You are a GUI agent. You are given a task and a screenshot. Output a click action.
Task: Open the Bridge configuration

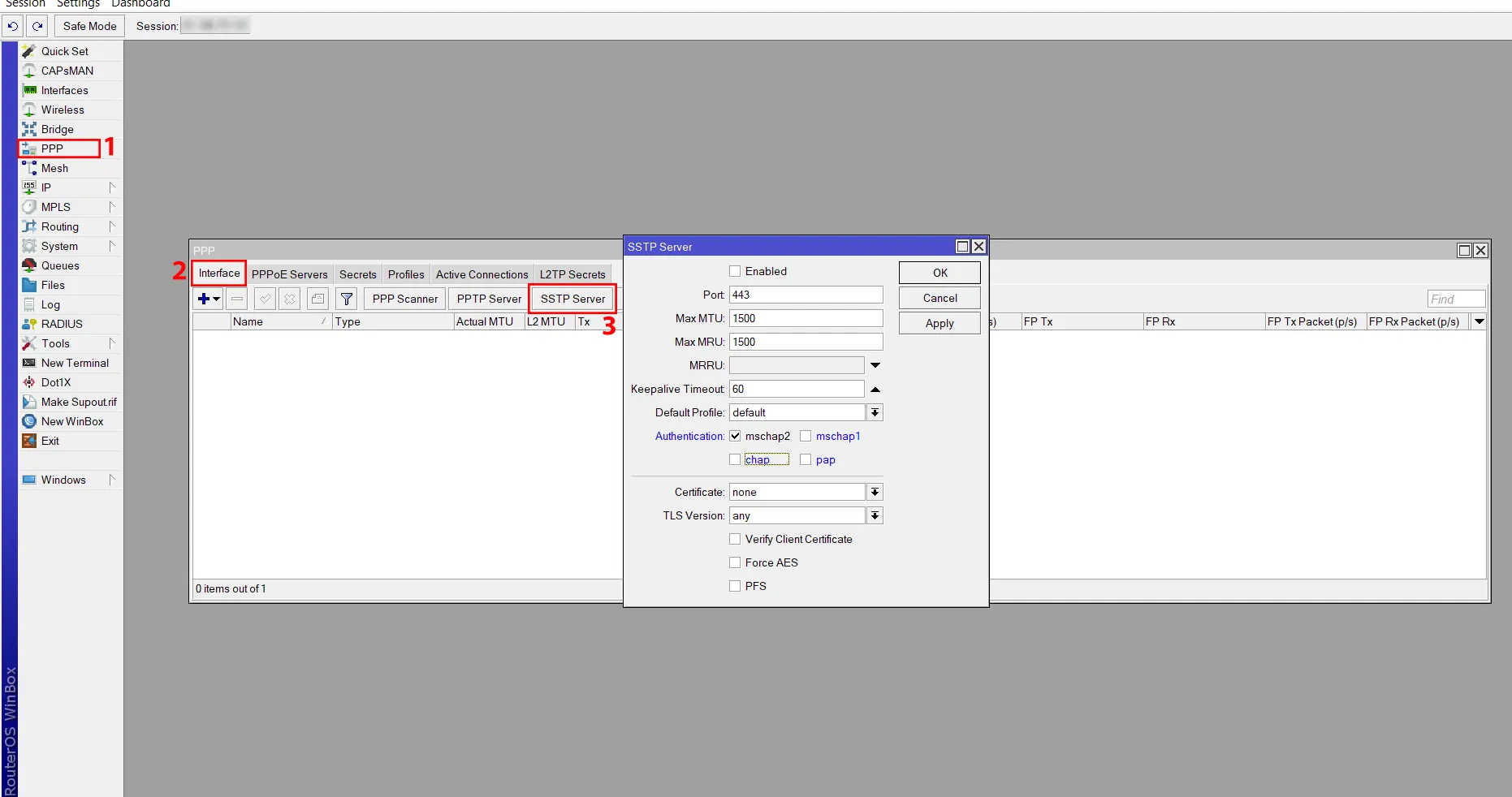point(56,129)
